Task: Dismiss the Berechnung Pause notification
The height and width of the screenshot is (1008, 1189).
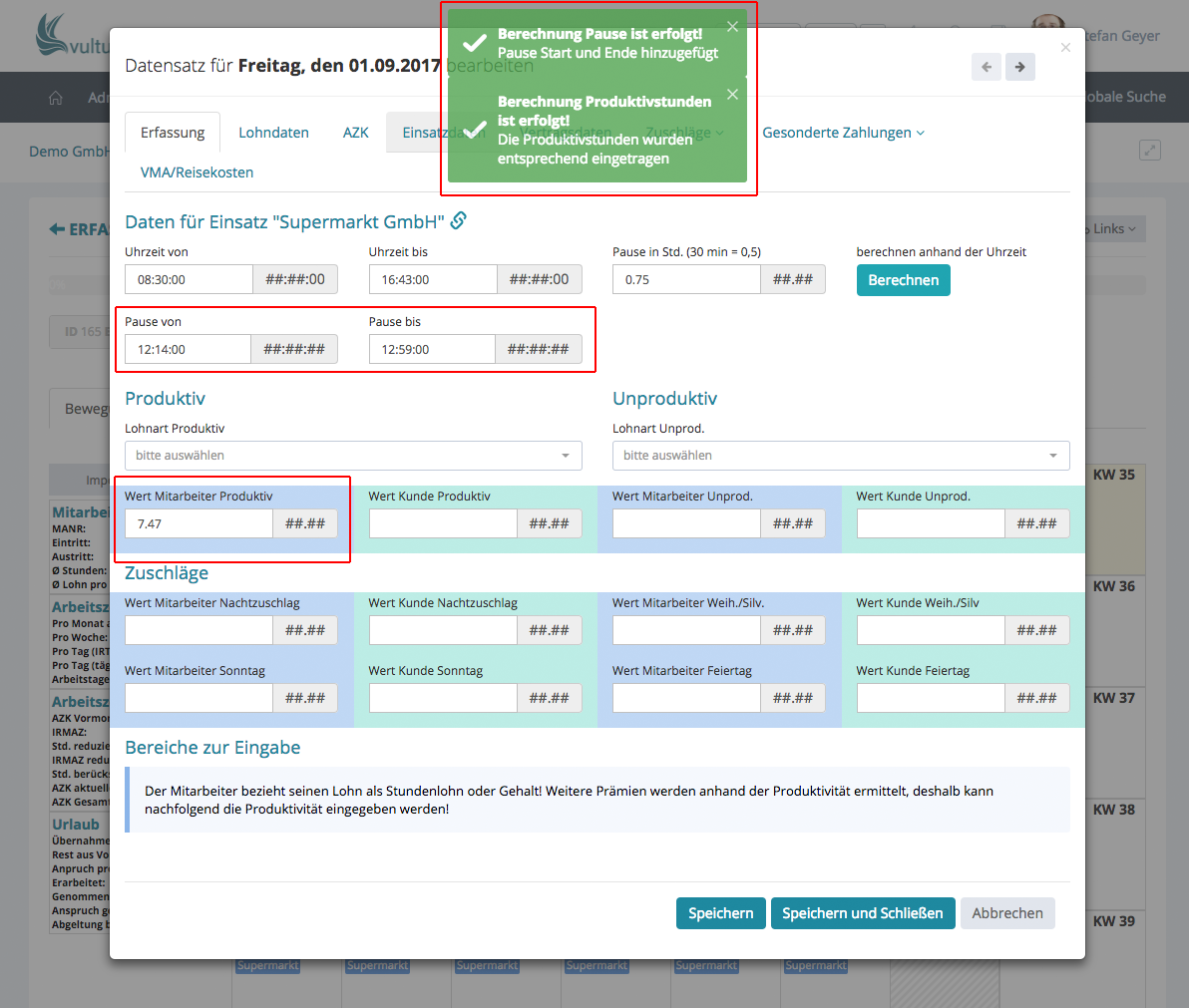Action: click(732, 27)
